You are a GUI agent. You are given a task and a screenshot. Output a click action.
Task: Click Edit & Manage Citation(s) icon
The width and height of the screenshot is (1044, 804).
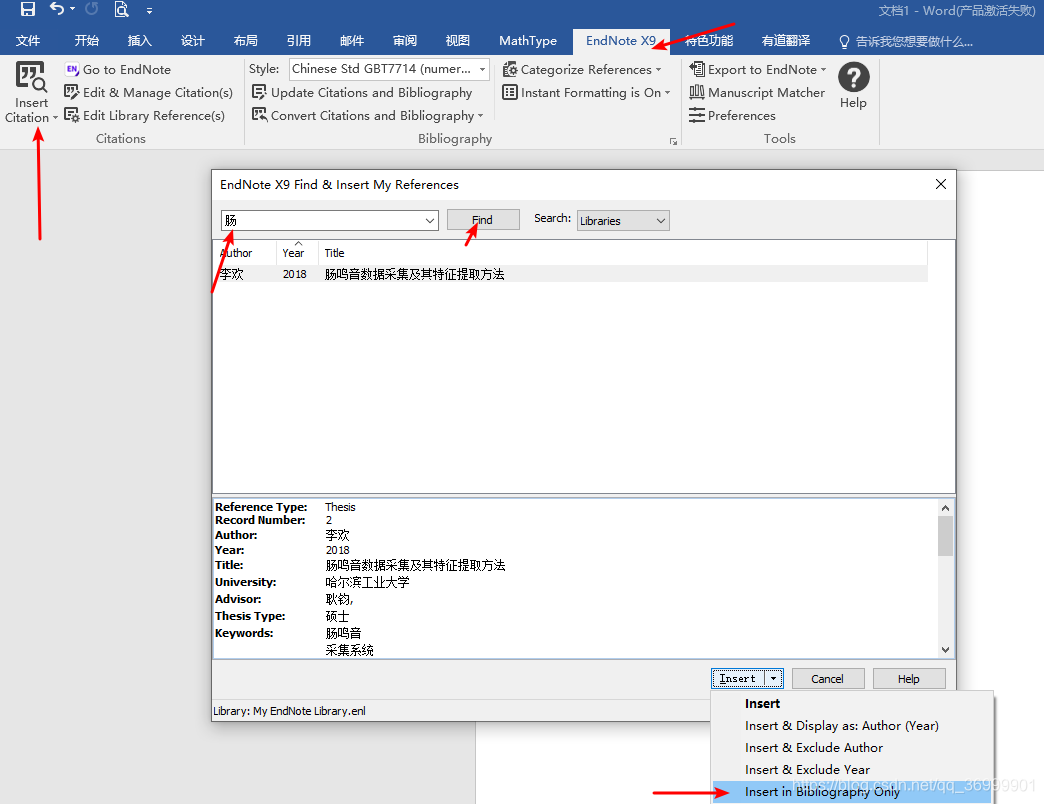click(72, 92)
